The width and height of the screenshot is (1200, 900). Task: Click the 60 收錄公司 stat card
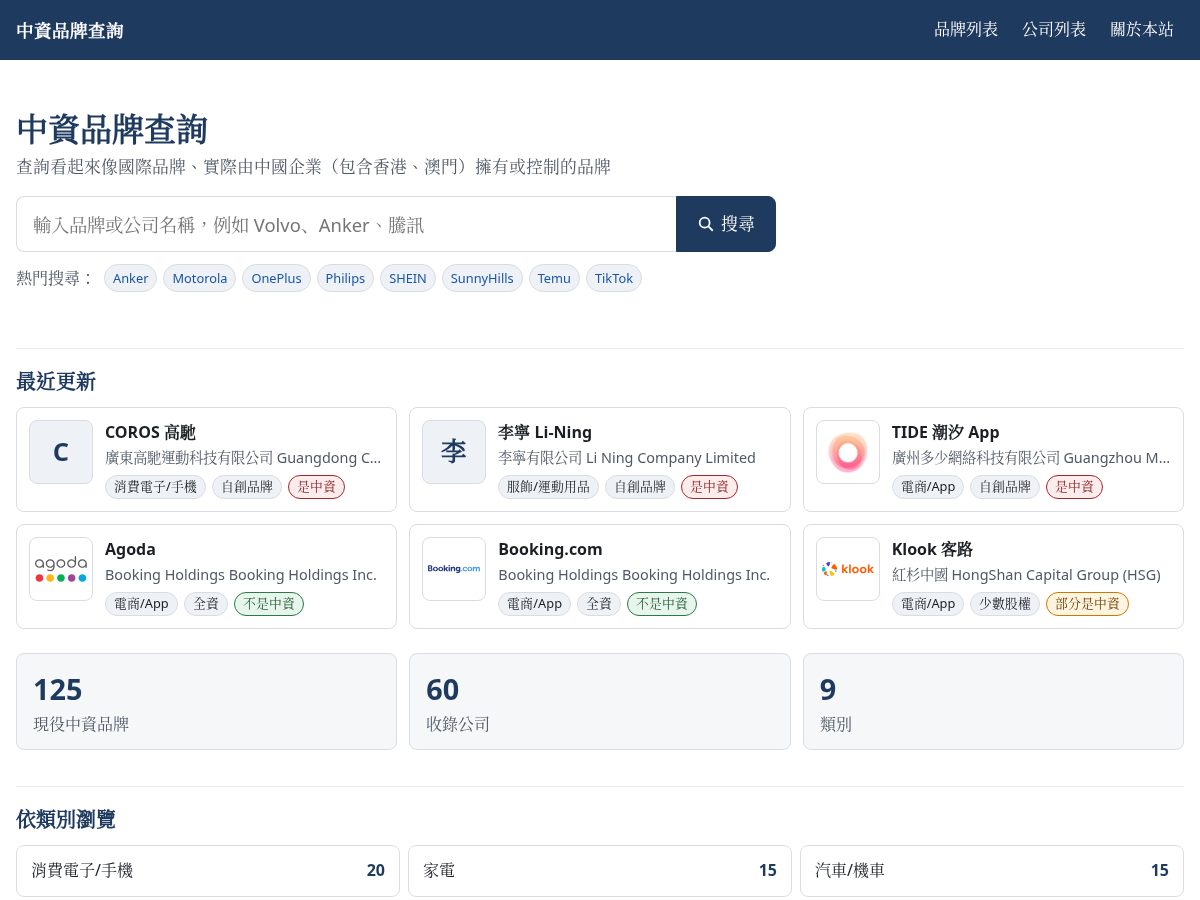pos(600,701)
